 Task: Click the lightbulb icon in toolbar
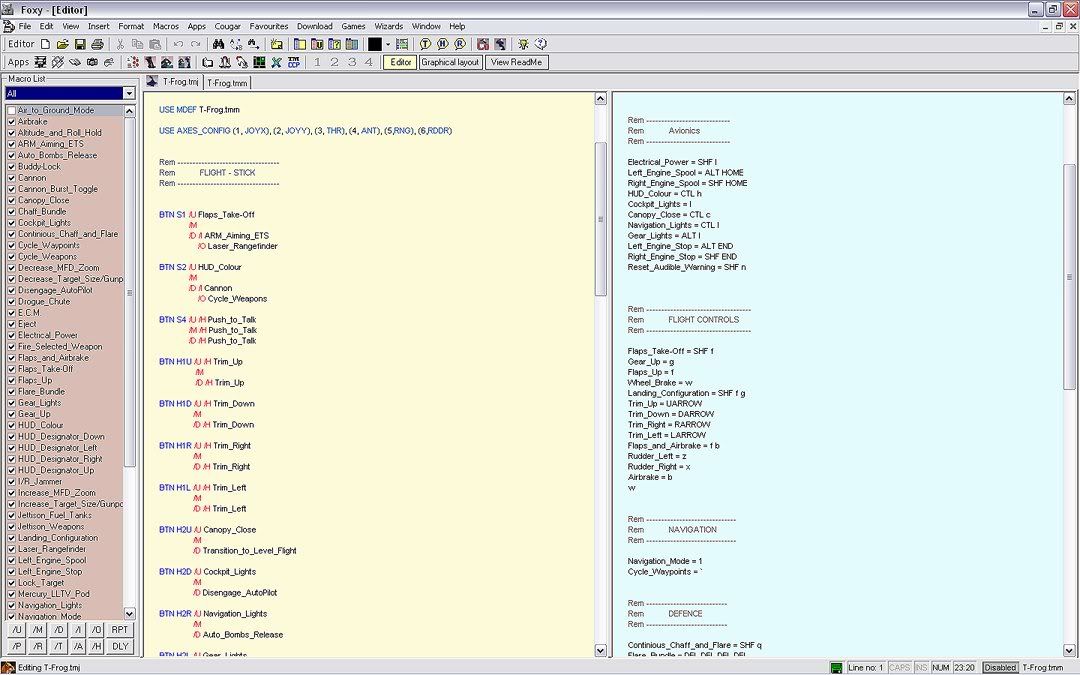[522, 44]
